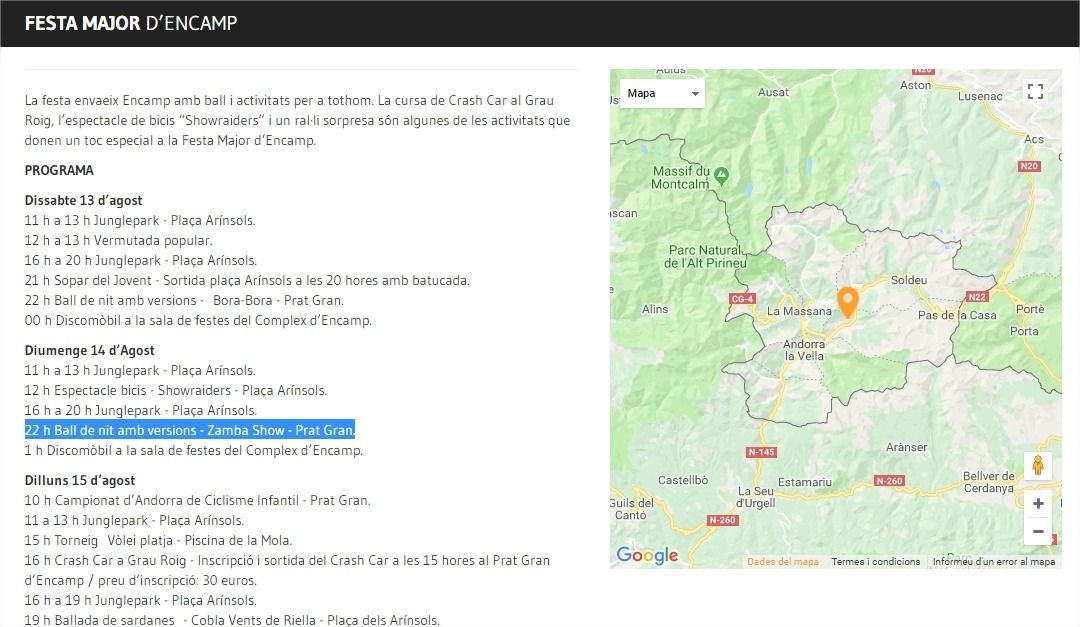The width and height of the screenshot is (1080, 627).
Task: Click the Lusenac map label
Action: pos(979,96)
